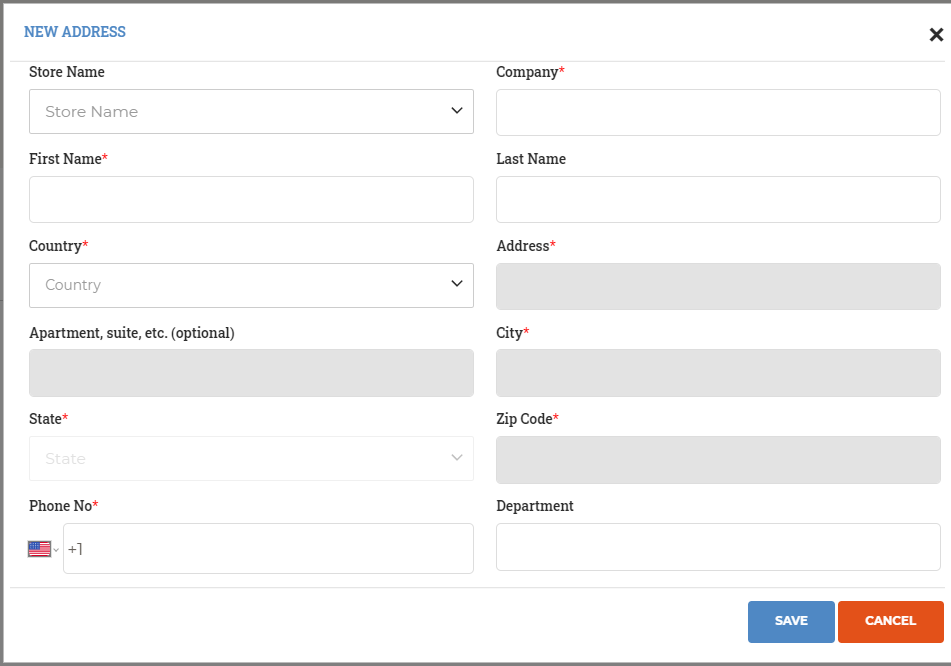Click the US flag country code icon

tap(39, 549)
